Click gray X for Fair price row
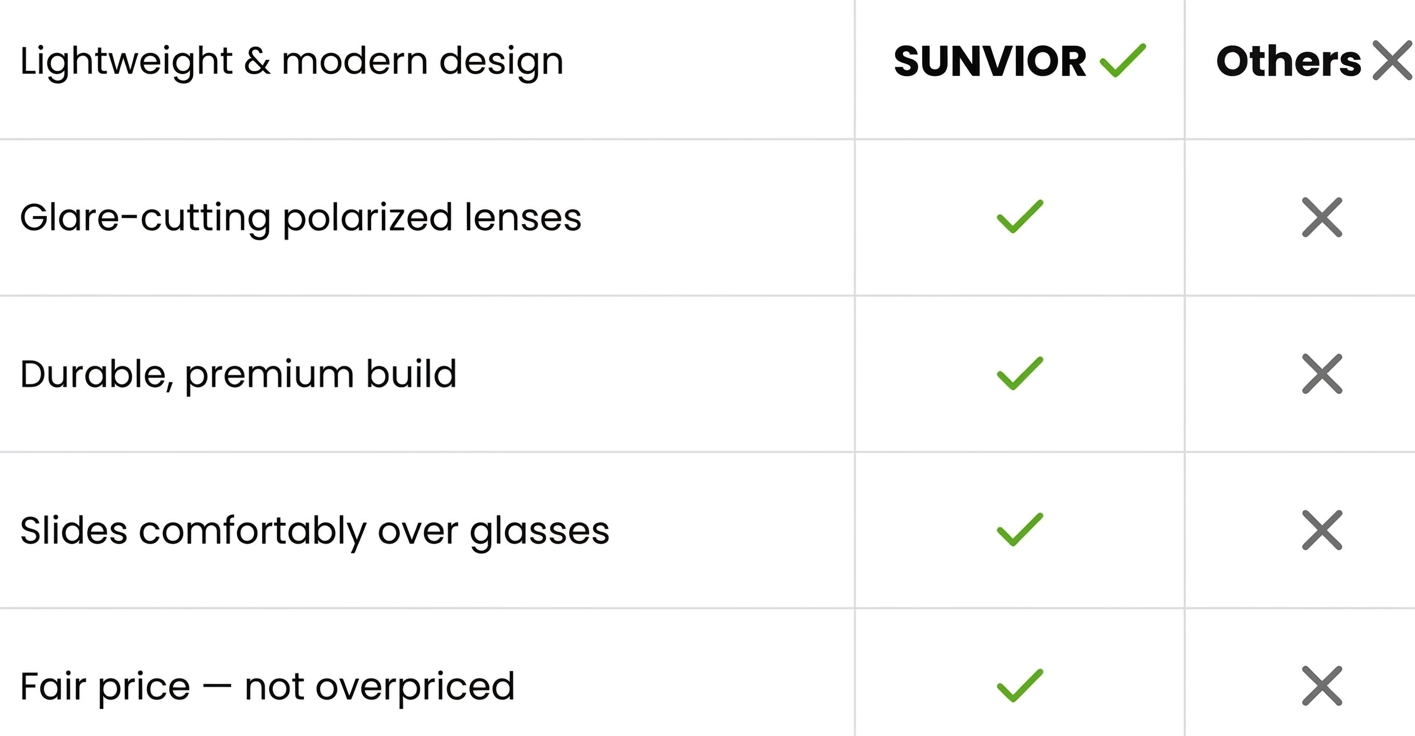This screenshot has width=1415, height=736. (x=1322, y=686)
